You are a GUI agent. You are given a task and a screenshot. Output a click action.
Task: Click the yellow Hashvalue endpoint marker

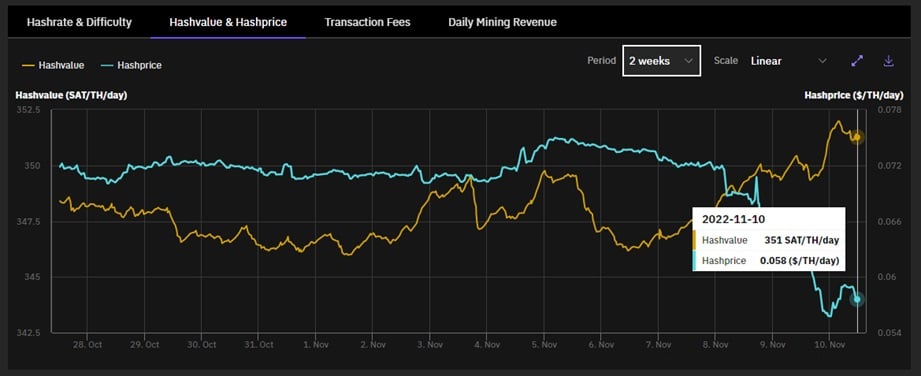click(857, 137)
